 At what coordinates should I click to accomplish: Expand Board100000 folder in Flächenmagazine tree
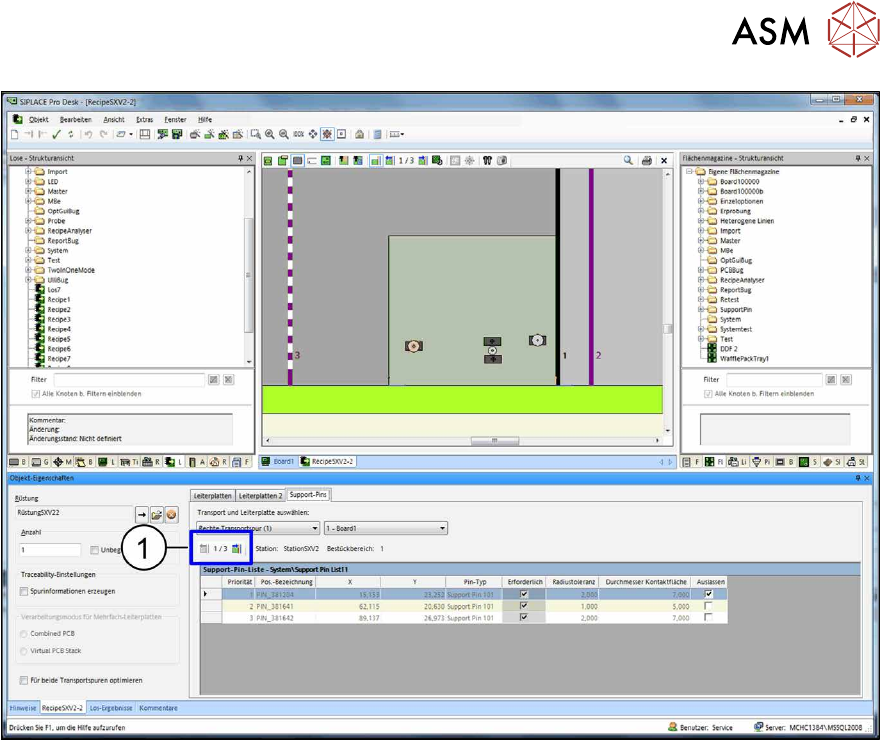click(700, 182)
